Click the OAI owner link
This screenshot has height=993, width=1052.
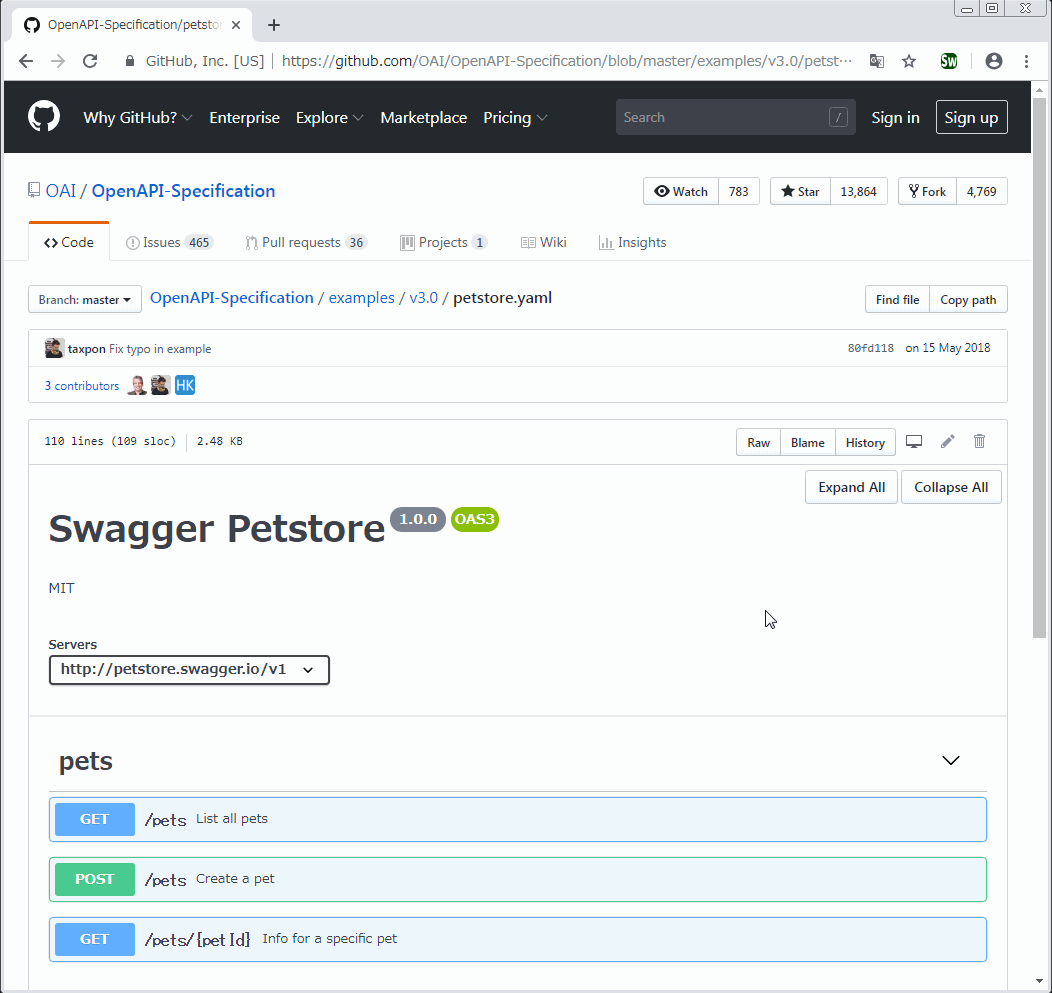(60, 191)
